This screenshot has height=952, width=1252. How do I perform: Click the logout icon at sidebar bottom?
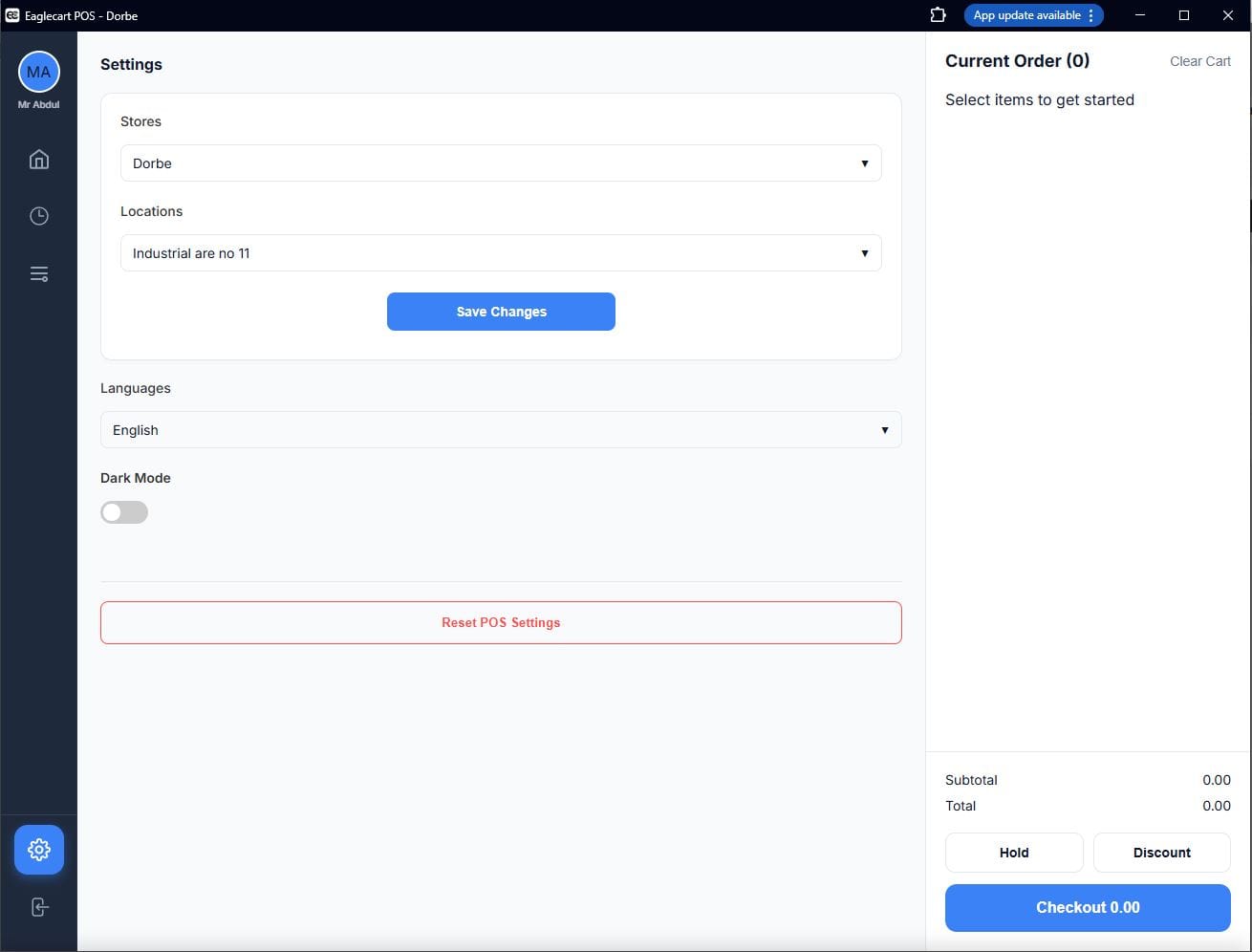pos(39,907)
